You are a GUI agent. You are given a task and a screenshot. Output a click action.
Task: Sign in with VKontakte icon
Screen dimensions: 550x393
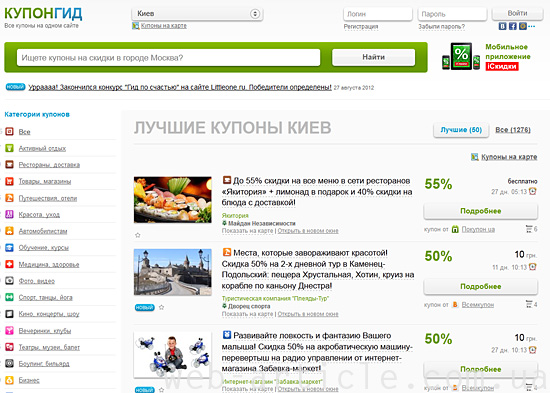tap(502, 26)
